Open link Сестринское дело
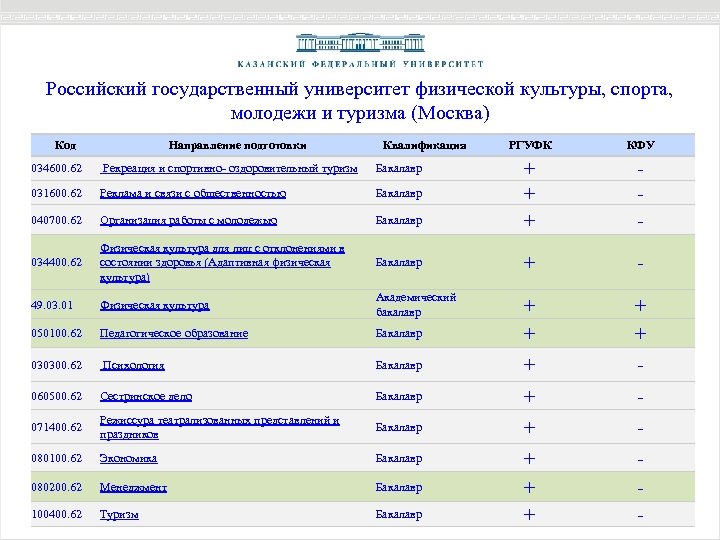Image resolution: width=720 pixels, height=540 pixels. (x=146, y=396)
